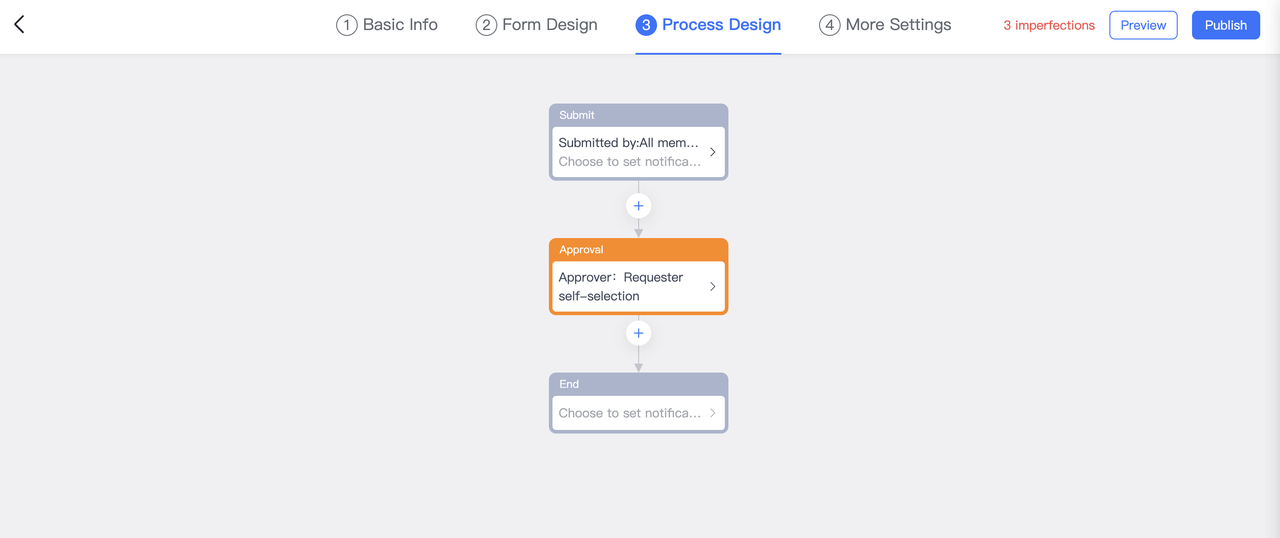Screen dimensions: 1280x538
Task: Click the step 1 circle for Basic Info
Action: pyautogui.click(x=346, y=26)
